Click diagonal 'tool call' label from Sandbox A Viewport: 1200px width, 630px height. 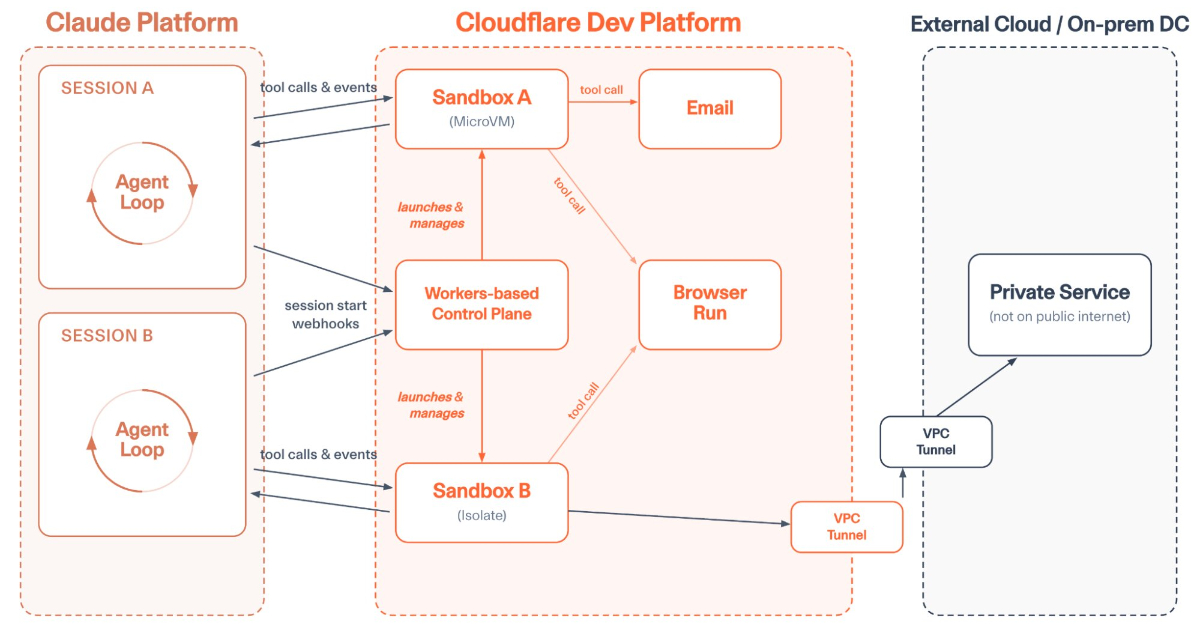[569, 196]
